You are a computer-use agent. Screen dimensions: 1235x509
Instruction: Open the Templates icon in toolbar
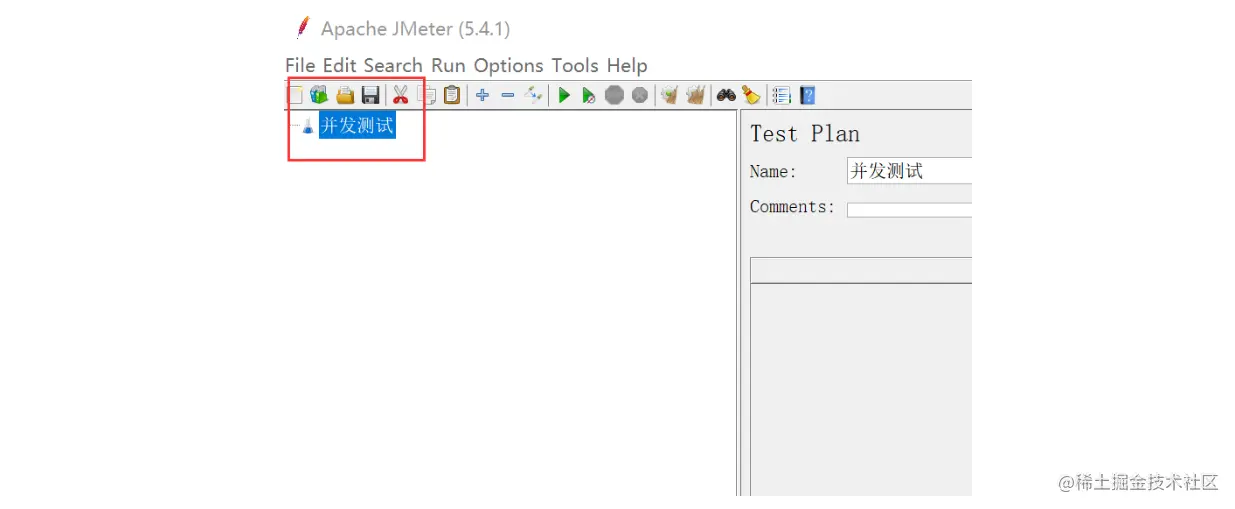point(319,95)
